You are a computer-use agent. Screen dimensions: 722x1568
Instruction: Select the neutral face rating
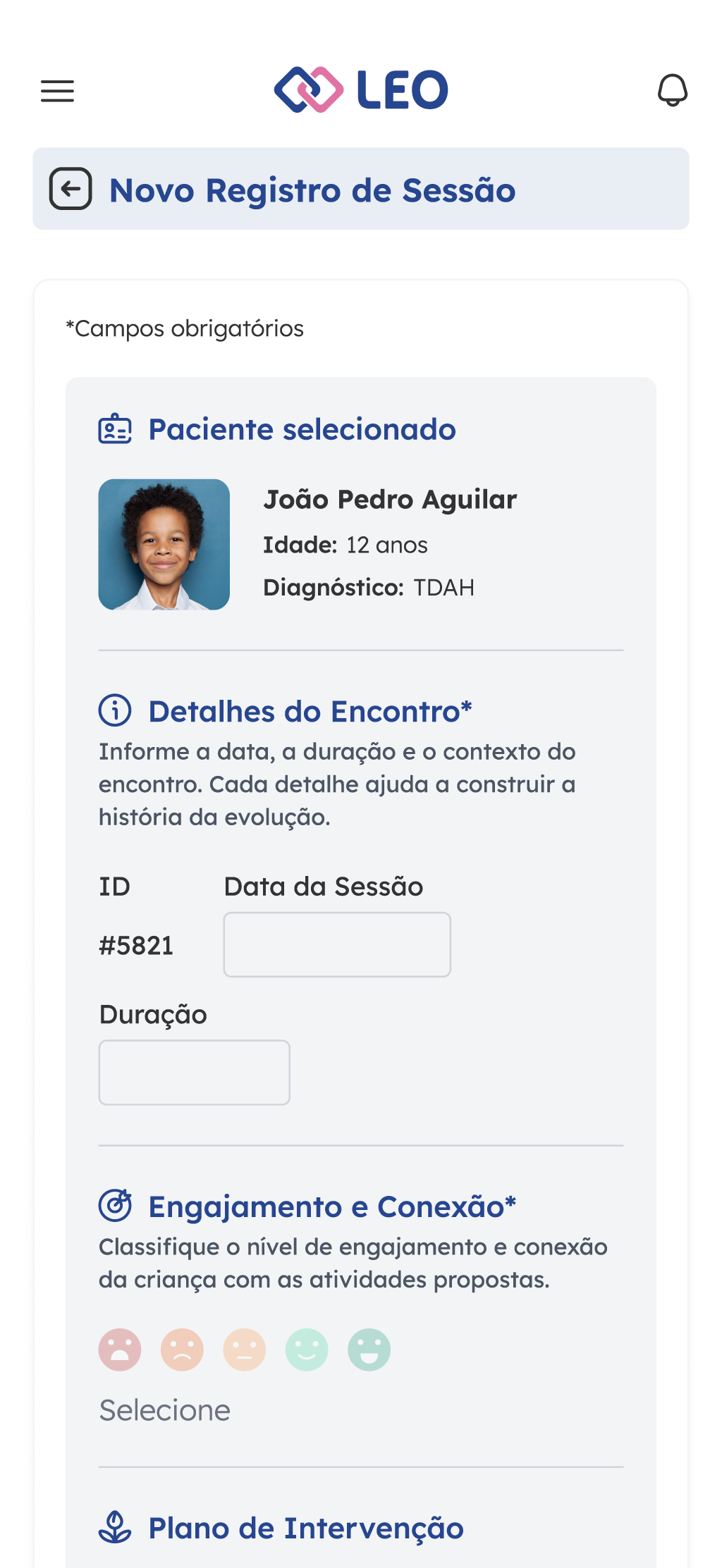[x=245, y=1350]
